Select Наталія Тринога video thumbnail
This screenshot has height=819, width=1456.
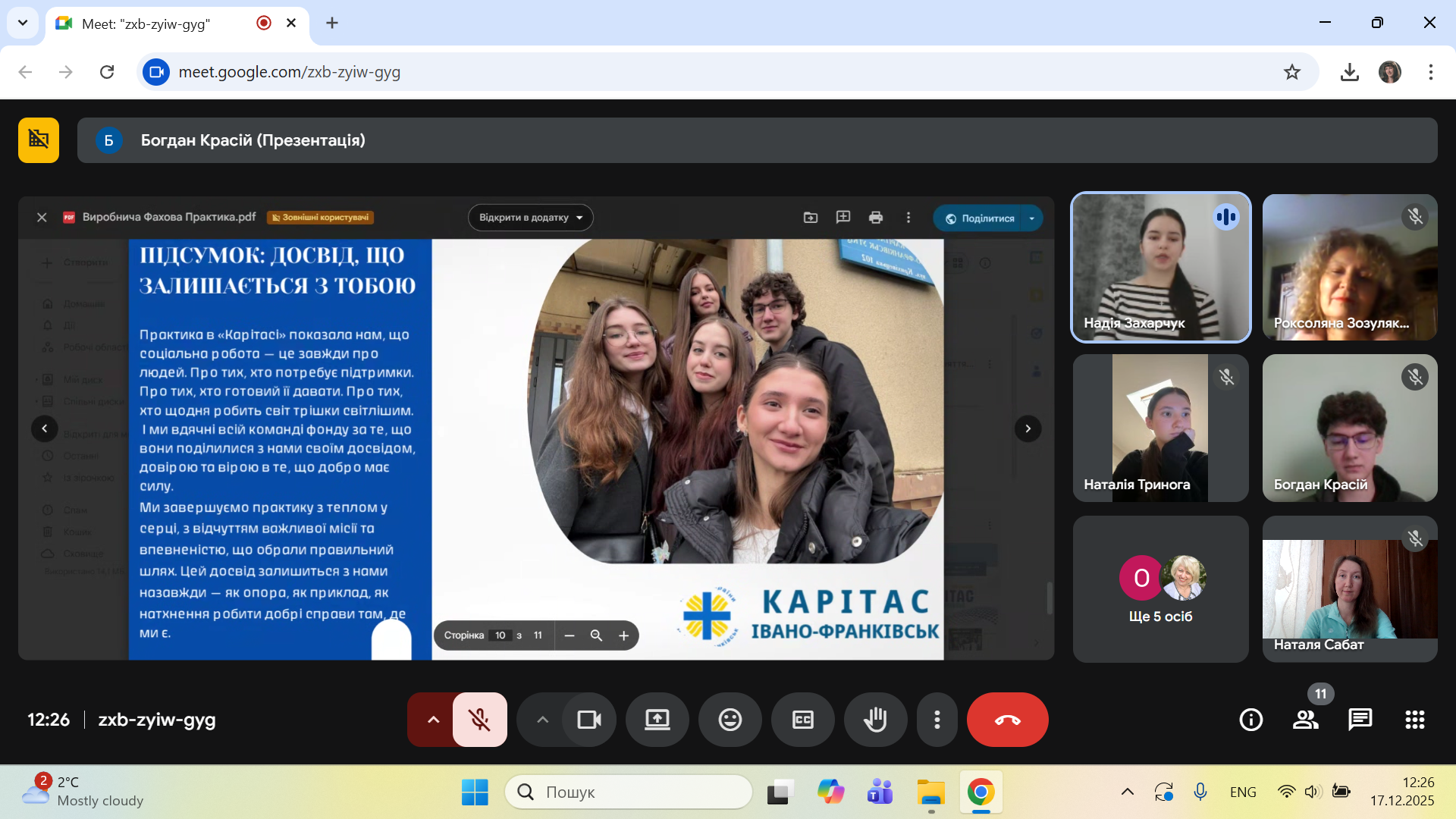click(1160, 428)
